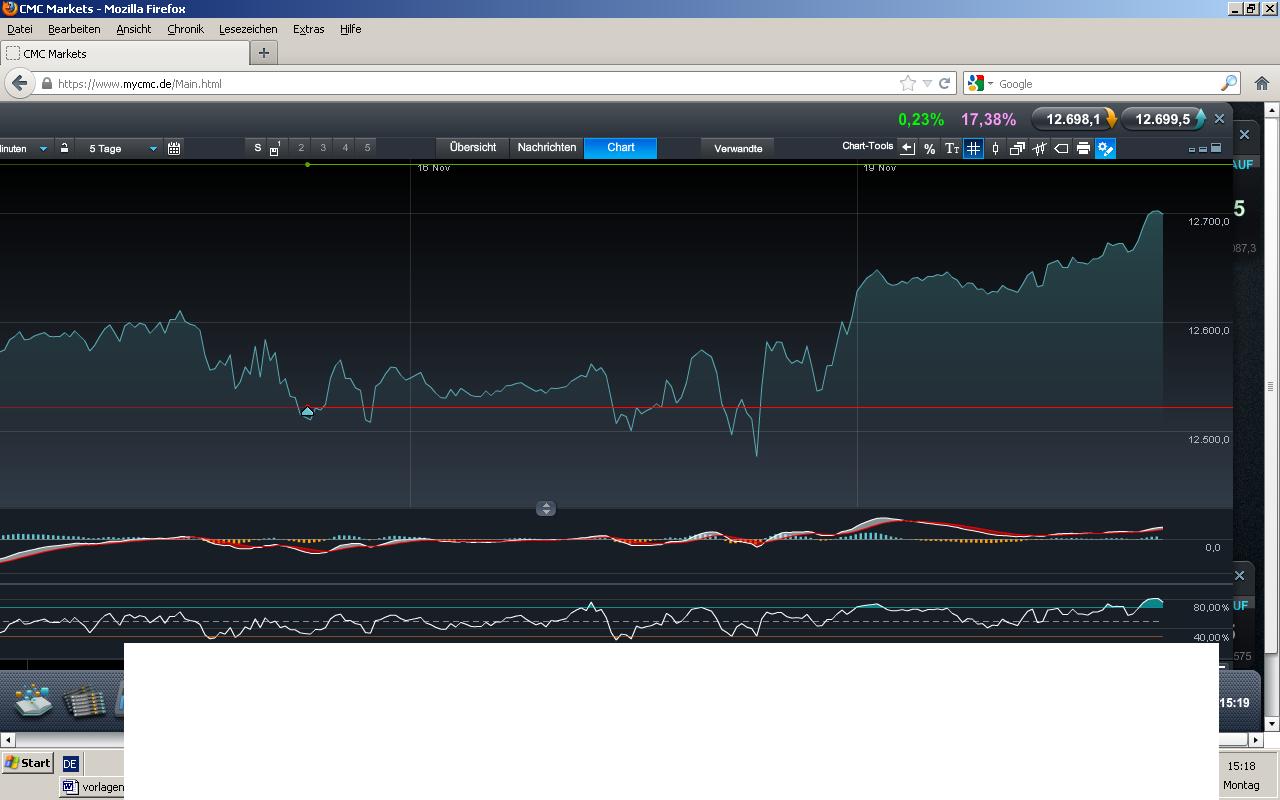1280x800 pixels.
Task: Open the Ansicht menu
Action: click(133, 29)
